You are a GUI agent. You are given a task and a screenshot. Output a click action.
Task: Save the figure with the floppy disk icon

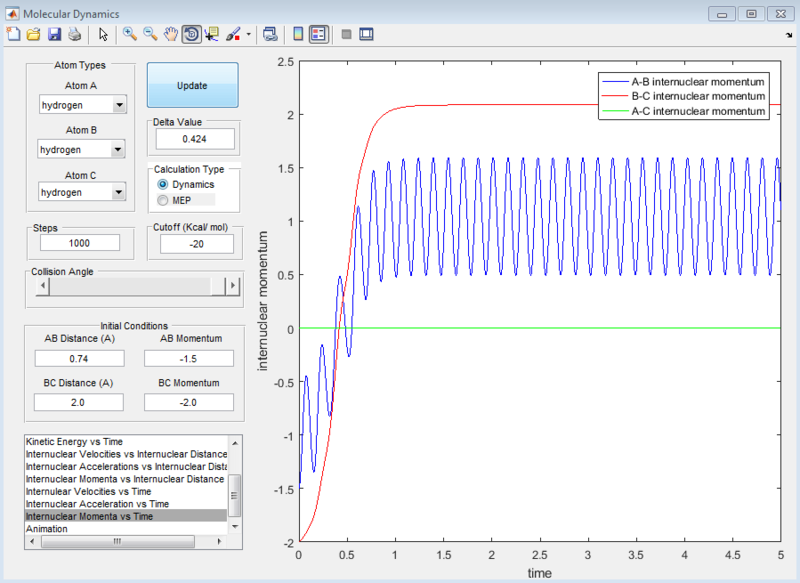[x=54, y=34]
